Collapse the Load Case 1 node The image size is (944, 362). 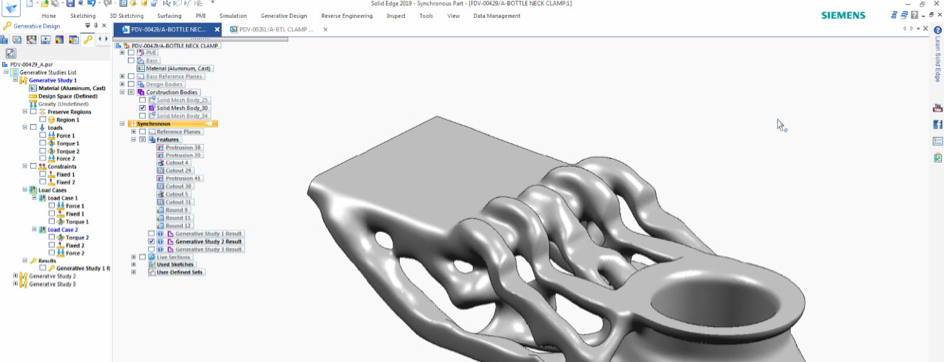(x=34, y=198)
